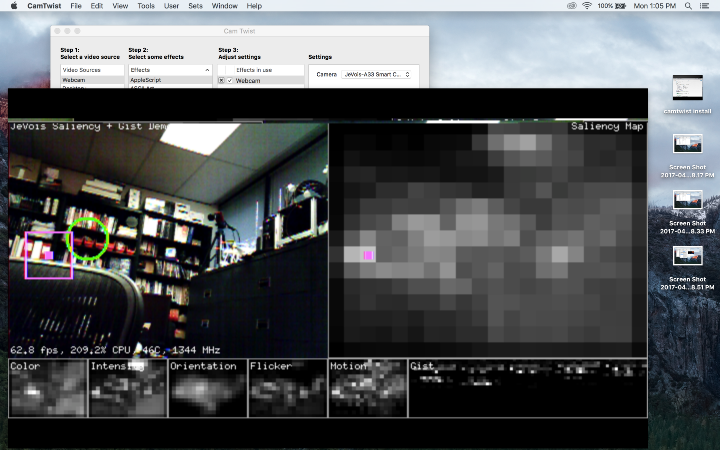This screenshot has width=720, height=450.
Task: Open the View menu
Action: pyautogui.click(x=120, y=6)
